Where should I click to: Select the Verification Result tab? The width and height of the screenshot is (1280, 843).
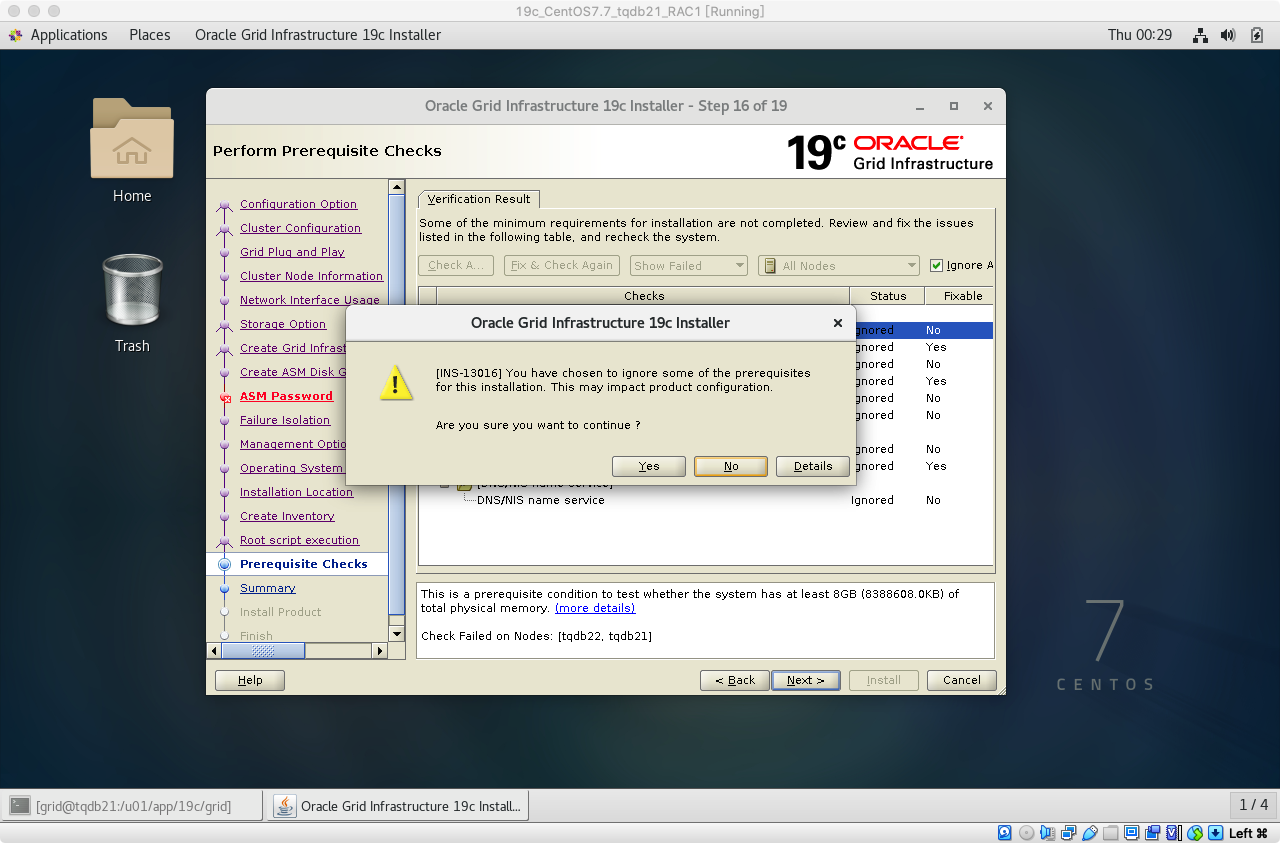(x=479, y=199)
